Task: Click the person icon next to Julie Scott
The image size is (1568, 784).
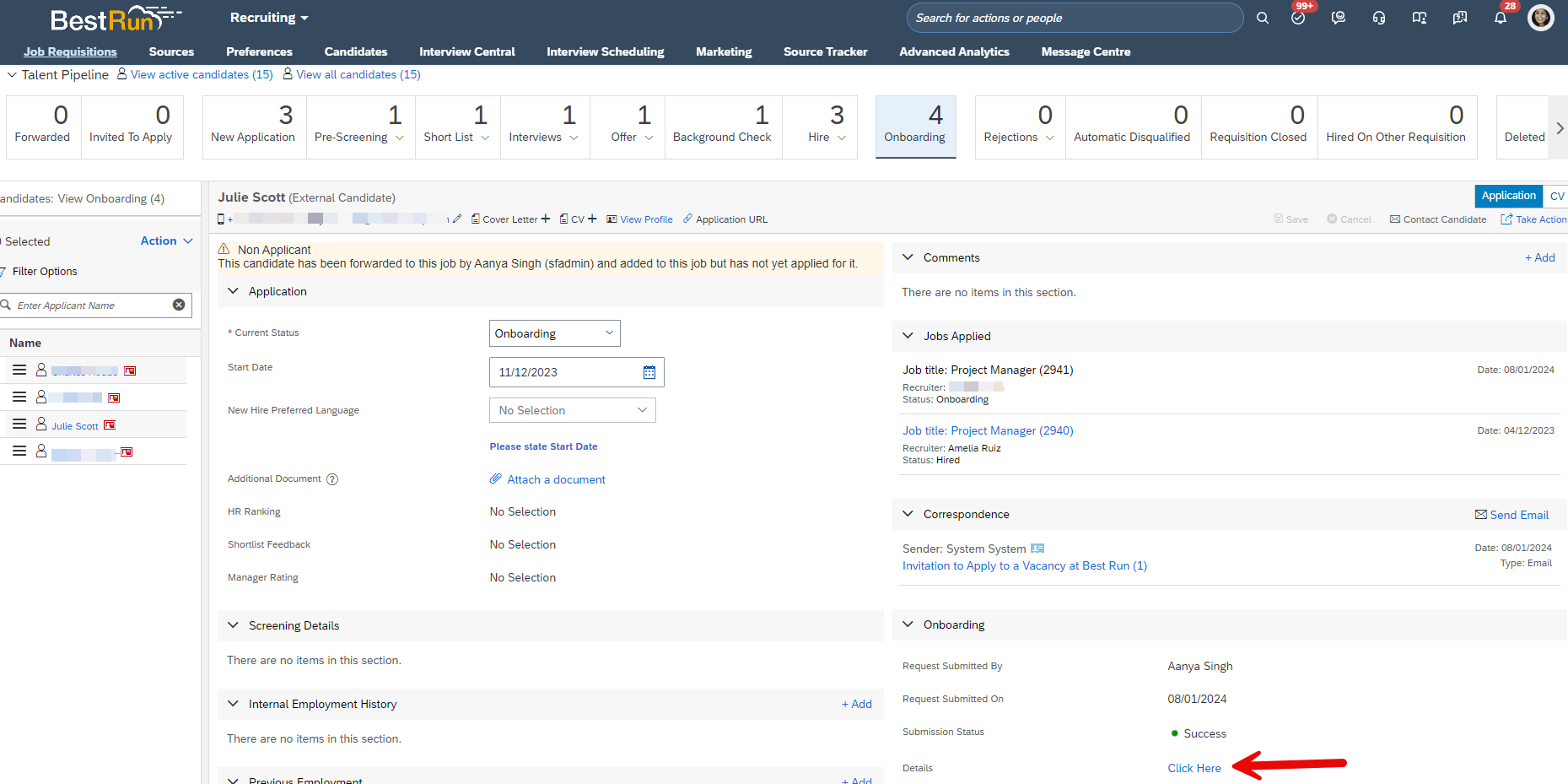Action: tap(40, 424)
